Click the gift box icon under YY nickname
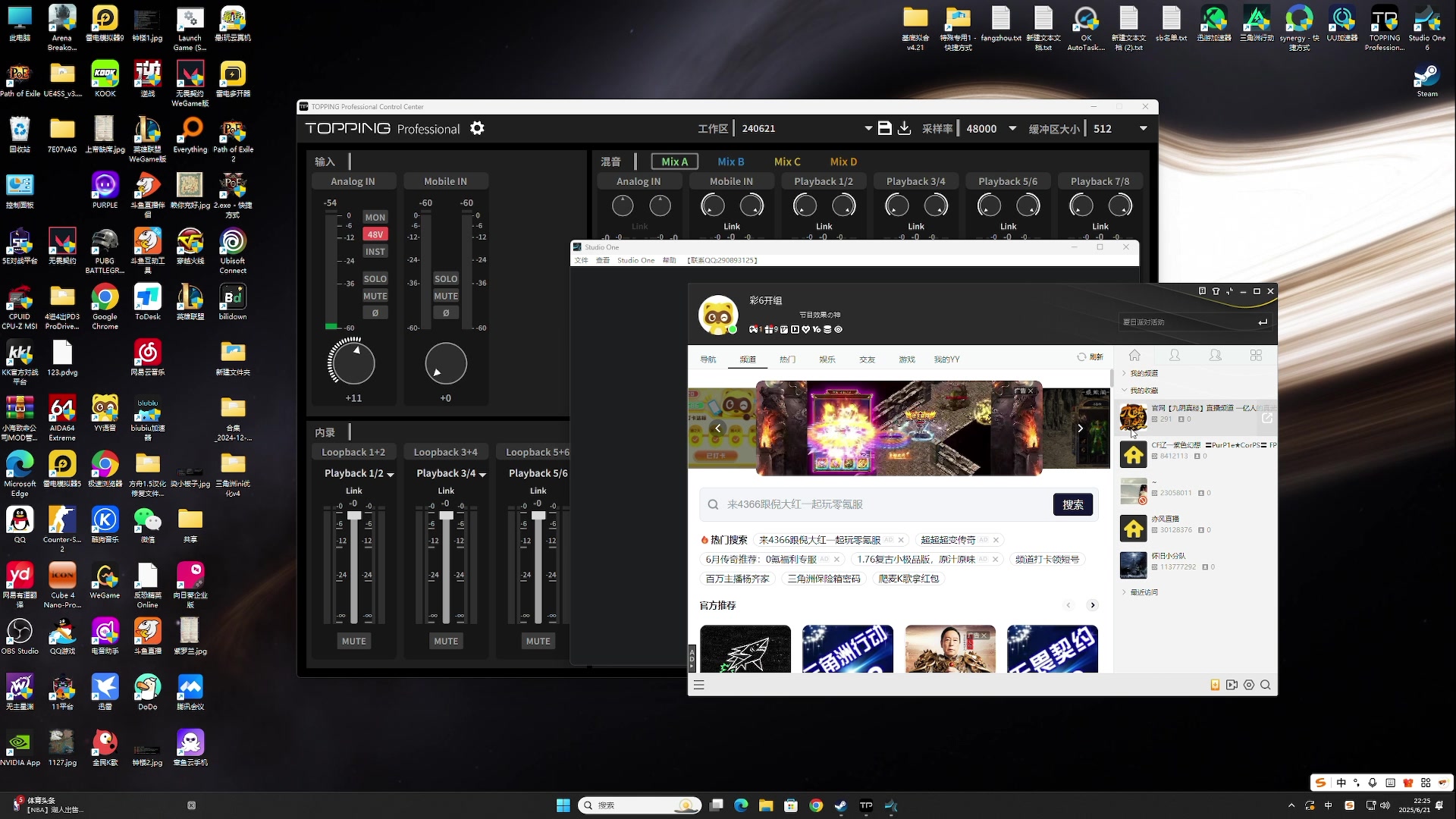Viewport: 1456px width, 819px height. [769, 330]
